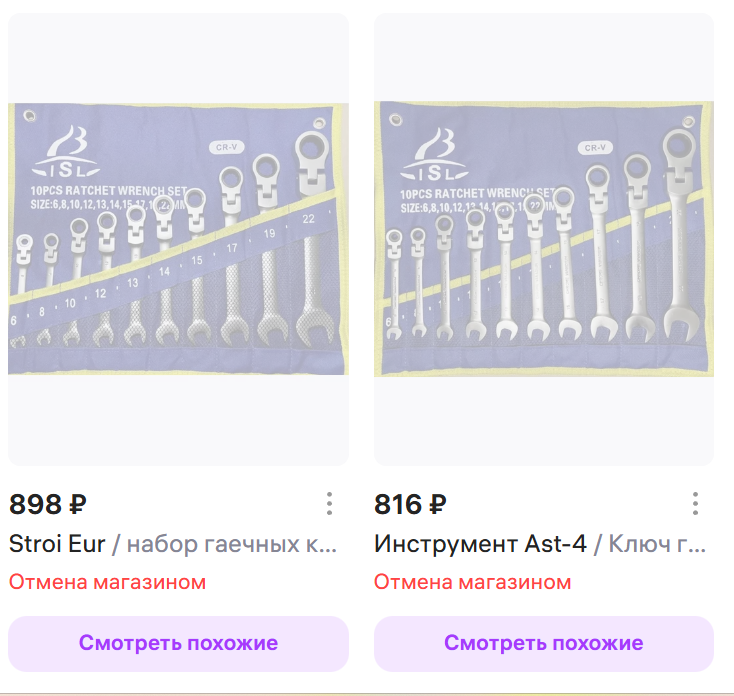The height and width of the screenshot is (696, 734).
Task: Open three-dot menu for 816 ₽ item
Action: click(x=695, y=504)
